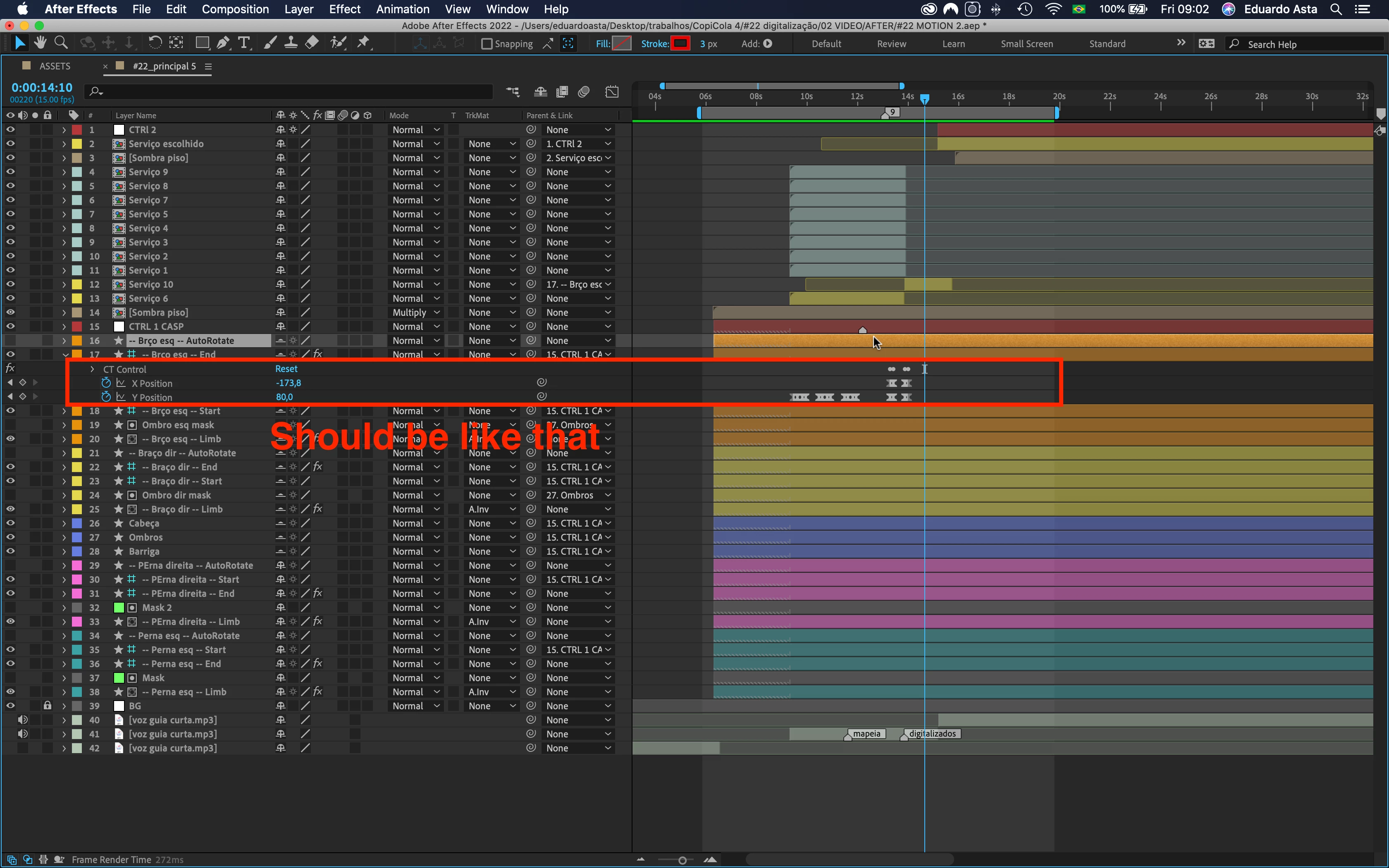This screenshot has width=1389, height=868.
Task: Enable the Snapping checkbox
Action: [487, 44]
